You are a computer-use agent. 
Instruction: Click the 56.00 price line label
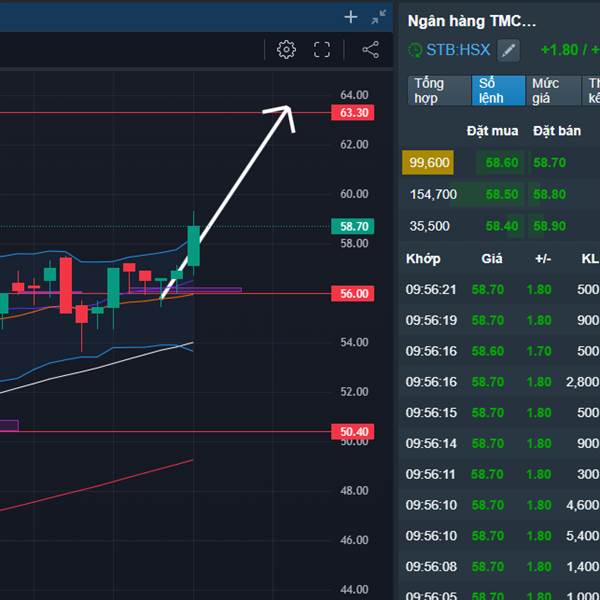pos(352,294)
